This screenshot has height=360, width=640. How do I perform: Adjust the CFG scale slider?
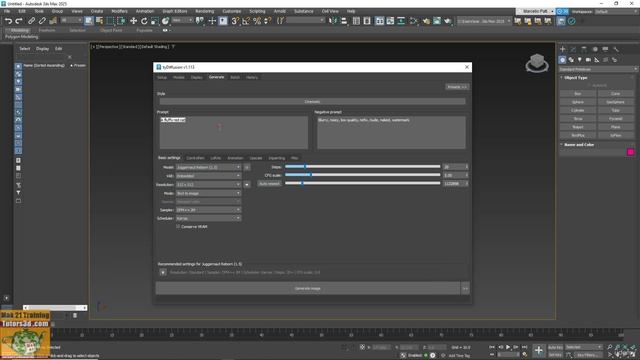362,175
